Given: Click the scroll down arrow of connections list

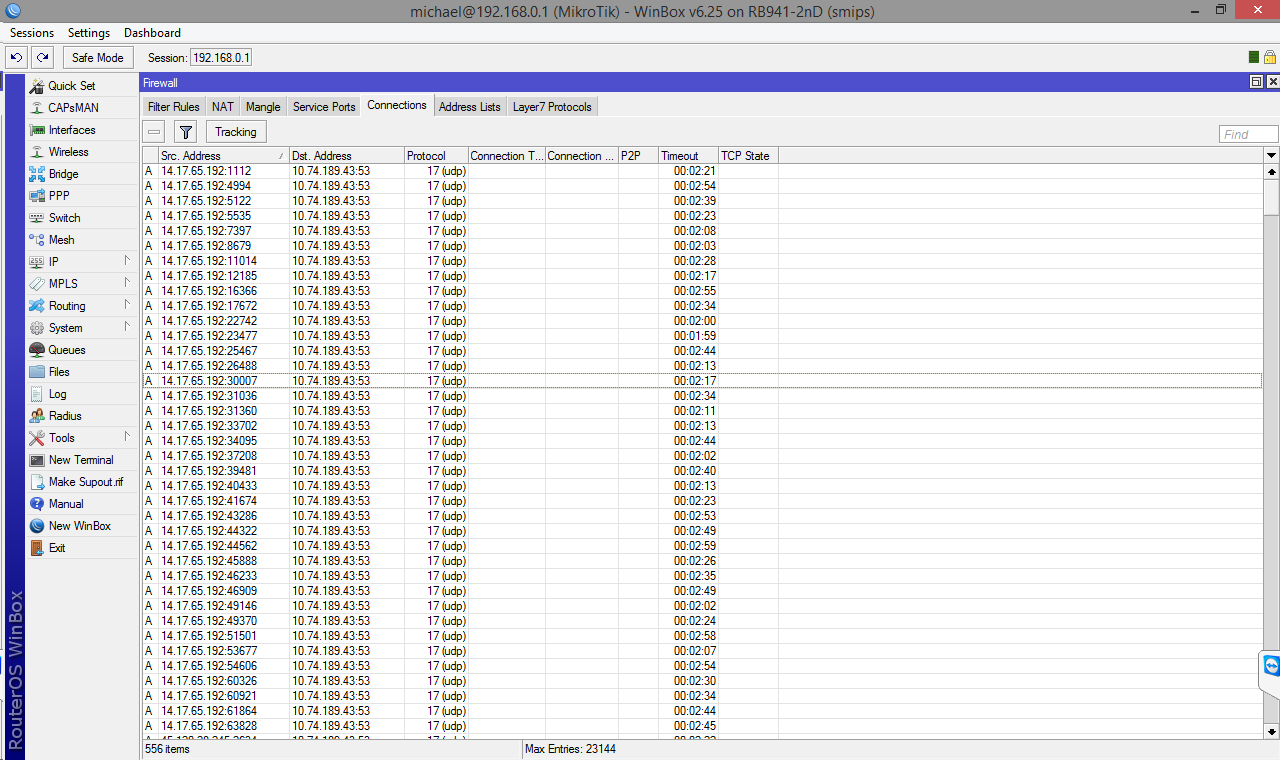Looking at the screenshot, I should 1271,731.
